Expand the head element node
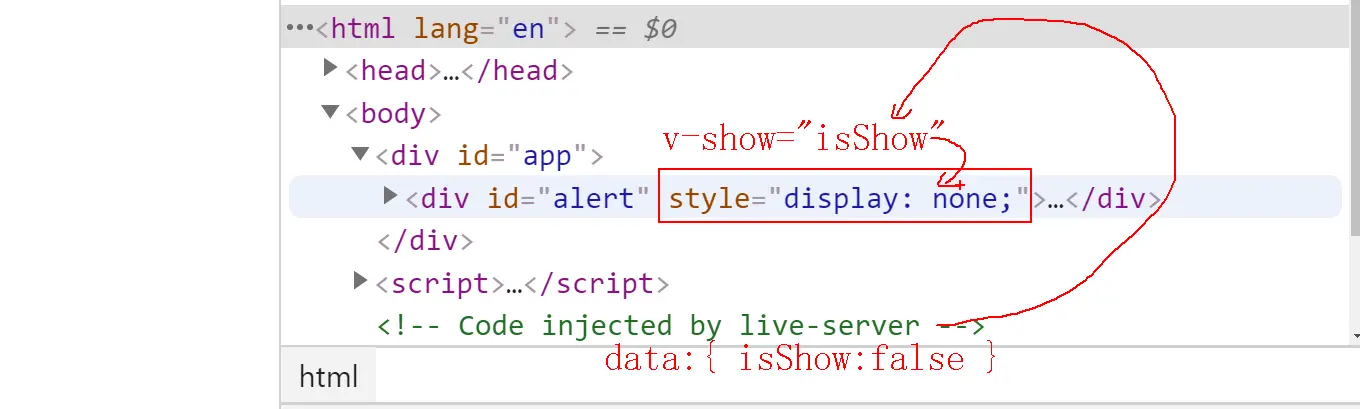 [331, 68]
